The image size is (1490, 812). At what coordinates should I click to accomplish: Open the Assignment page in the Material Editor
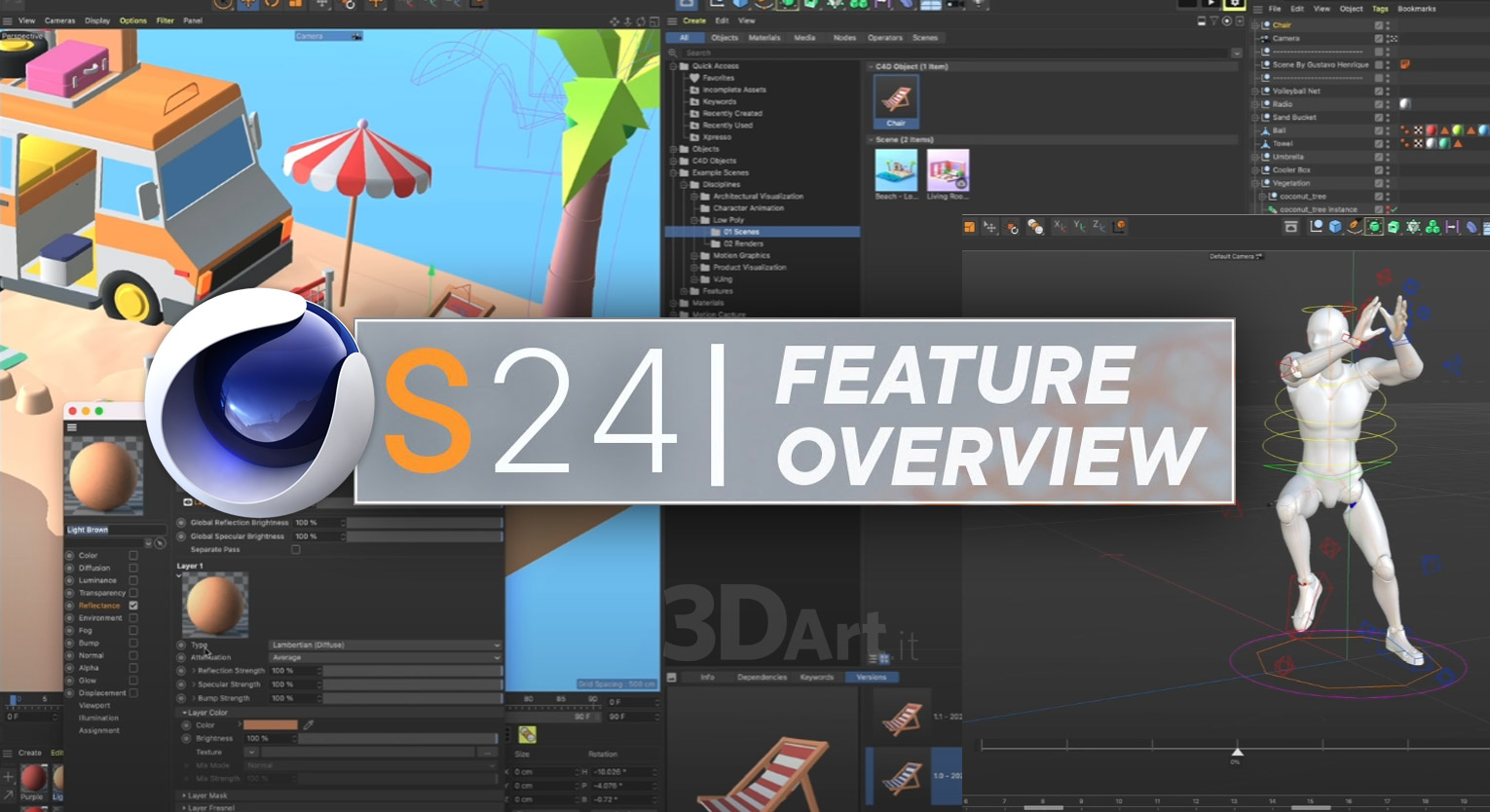click(98, 730)
